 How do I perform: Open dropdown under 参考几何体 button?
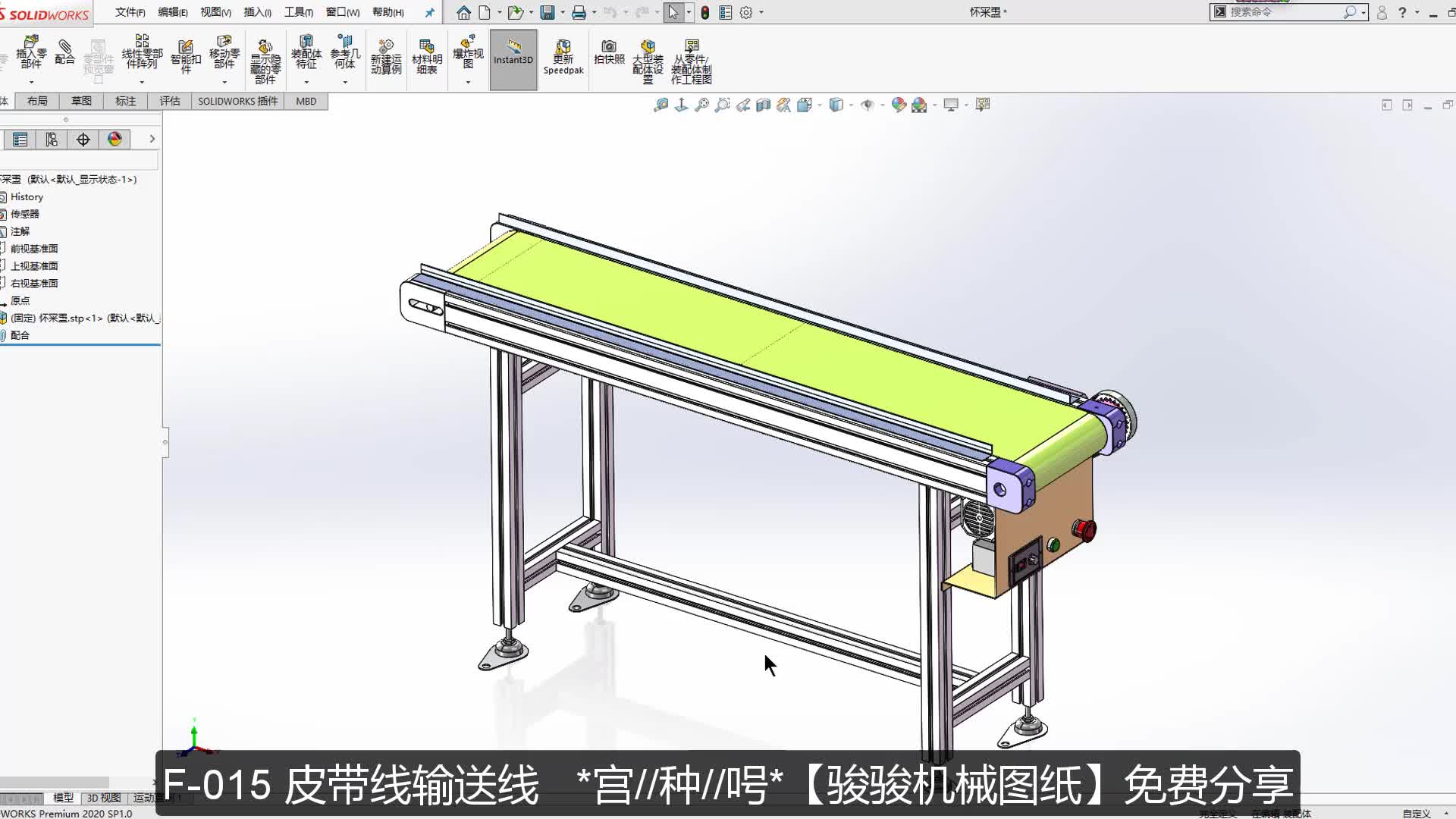coord(345,82)
